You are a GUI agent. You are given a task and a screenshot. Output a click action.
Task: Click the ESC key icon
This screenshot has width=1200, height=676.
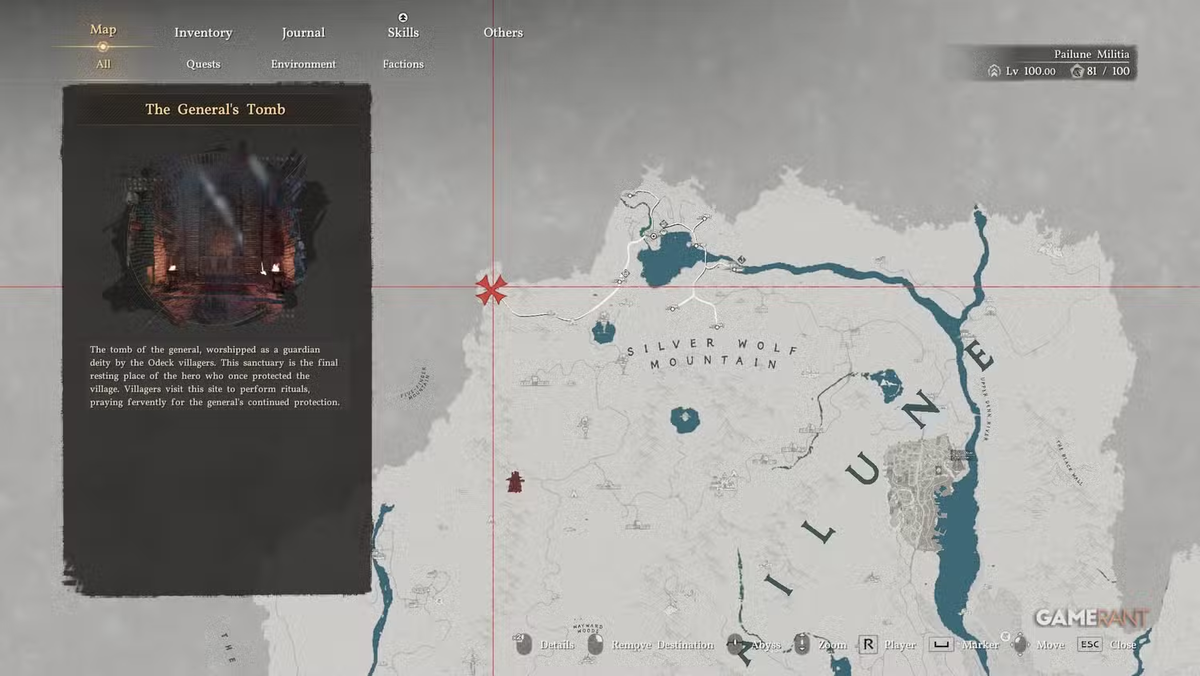(1089, 644)
